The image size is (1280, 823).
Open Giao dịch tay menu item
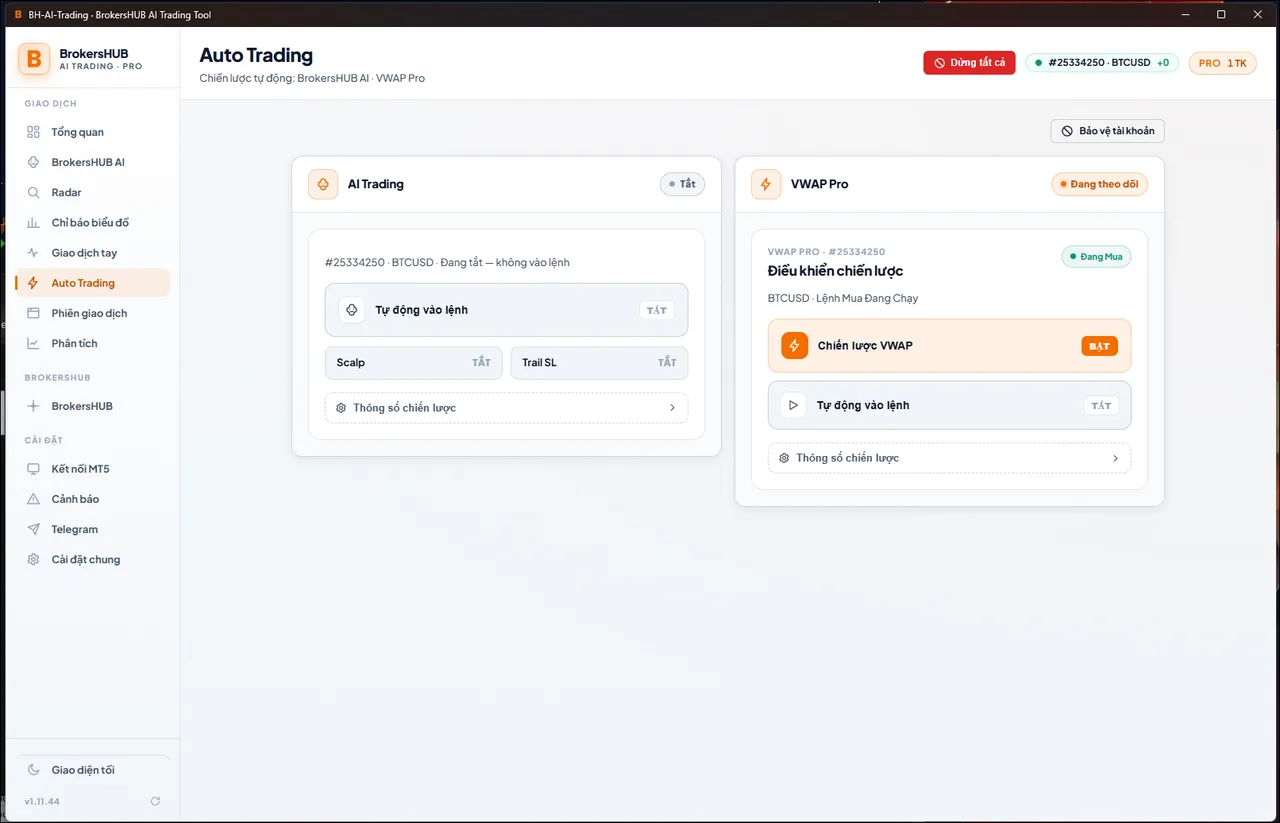(x=92, y=253)
